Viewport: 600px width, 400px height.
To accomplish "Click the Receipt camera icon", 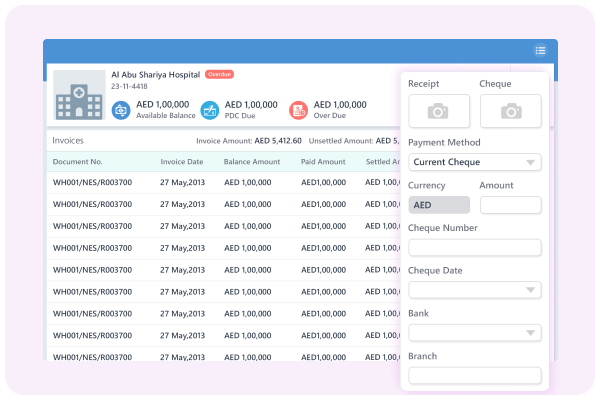I will (x=437, y=111).
